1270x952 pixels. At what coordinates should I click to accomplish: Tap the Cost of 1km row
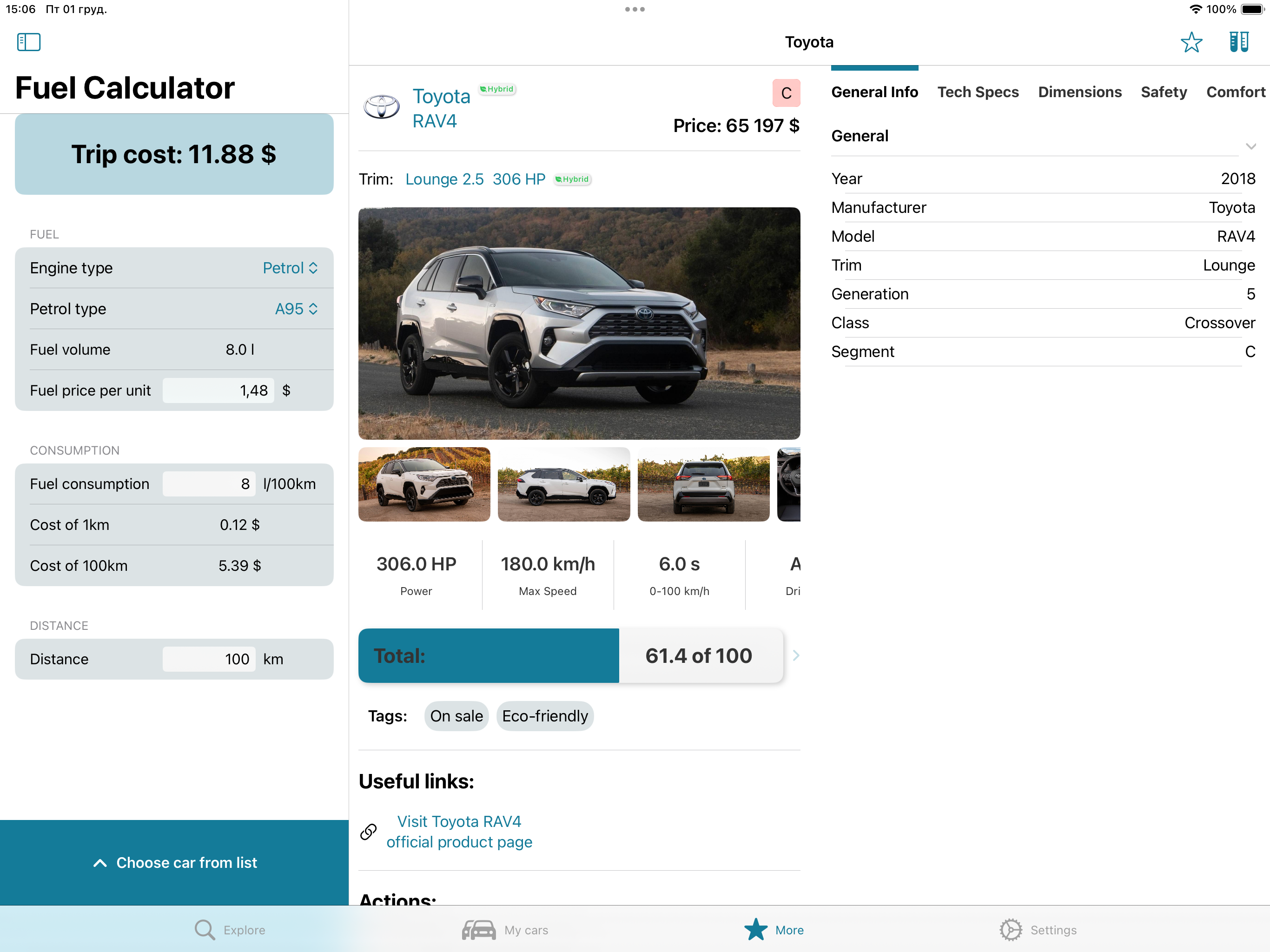coord(174,525)
